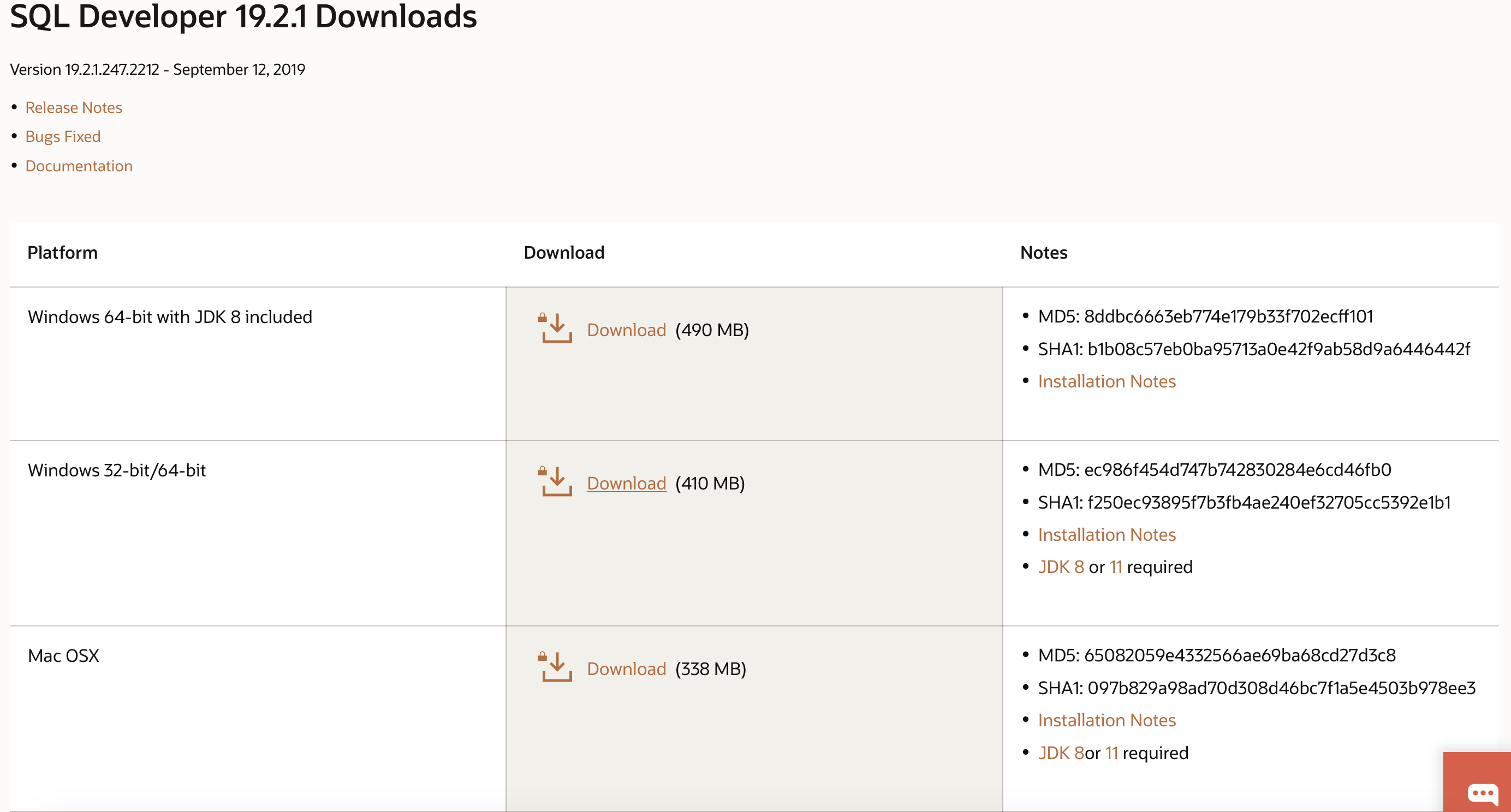Open the Release Notes link
Viewport: 1511px width, 812px height.
[74, 108]
